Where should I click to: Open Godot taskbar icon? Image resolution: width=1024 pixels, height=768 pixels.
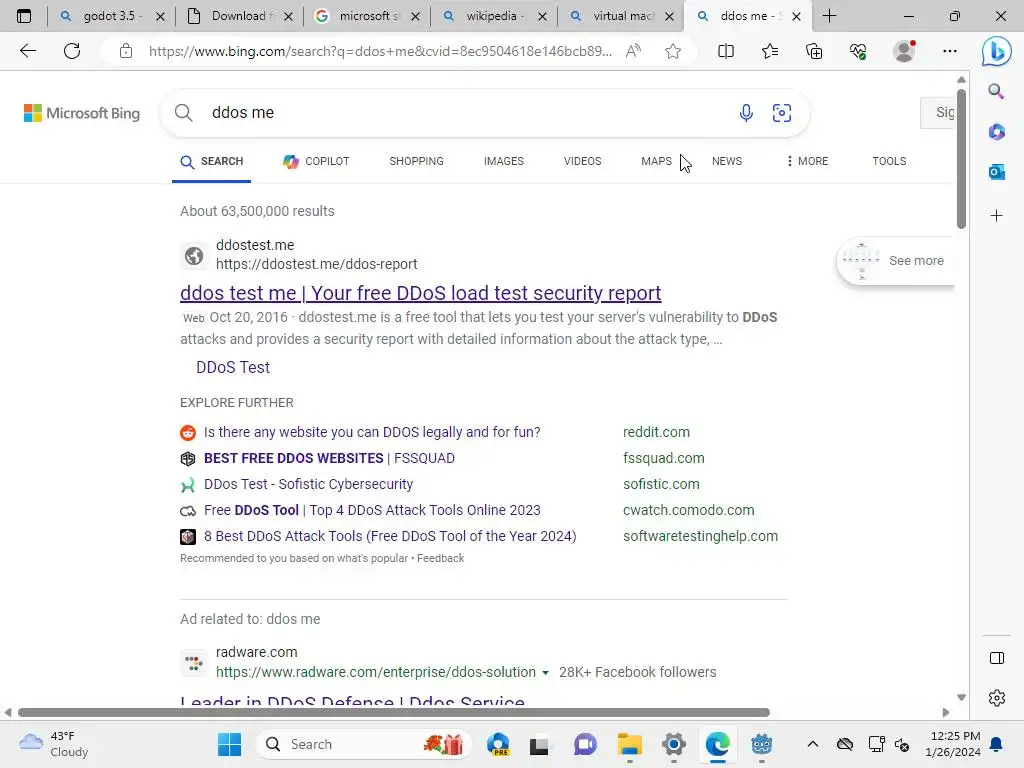pos(761,744)
